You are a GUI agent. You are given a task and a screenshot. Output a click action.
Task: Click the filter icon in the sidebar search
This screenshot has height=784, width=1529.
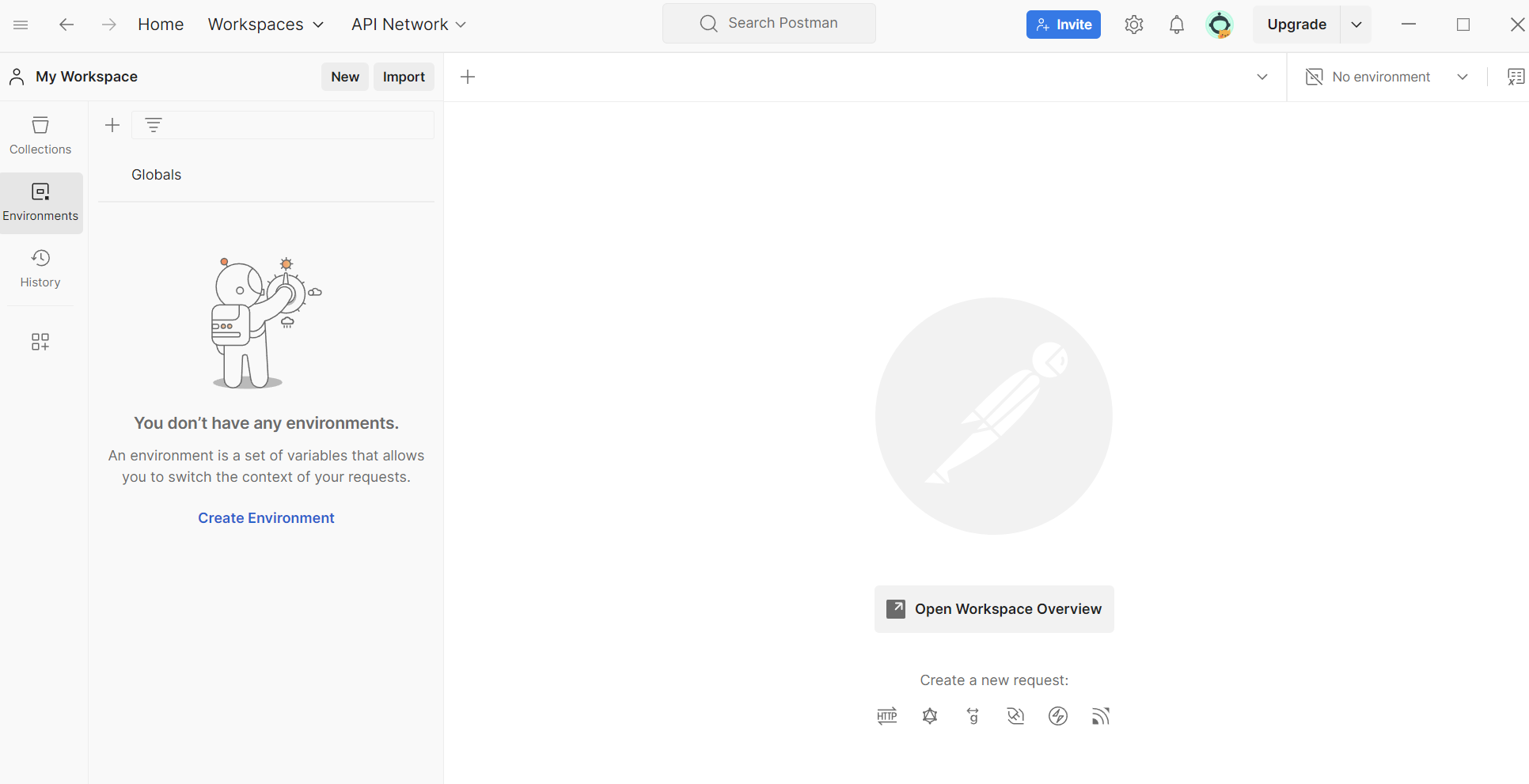(x=154, y=125)
